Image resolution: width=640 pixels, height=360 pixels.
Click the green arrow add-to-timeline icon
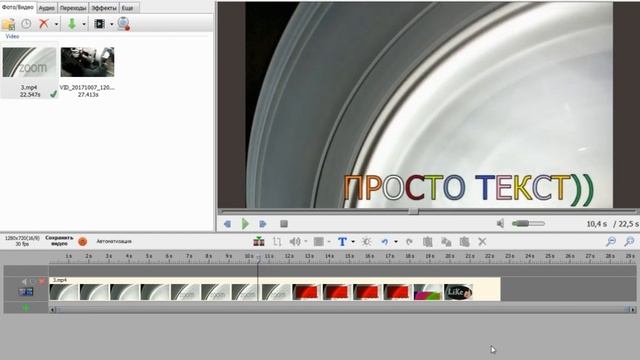click(72, 24)
